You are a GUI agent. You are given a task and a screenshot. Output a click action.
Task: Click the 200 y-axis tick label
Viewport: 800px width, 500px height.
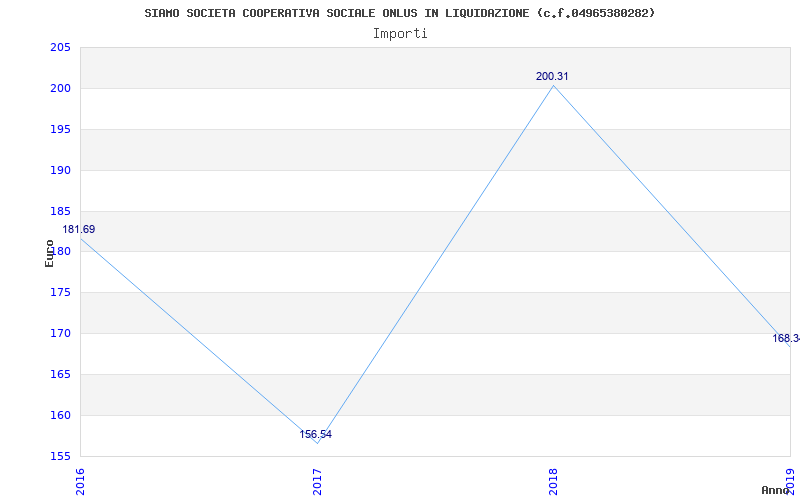click(60, 88)
